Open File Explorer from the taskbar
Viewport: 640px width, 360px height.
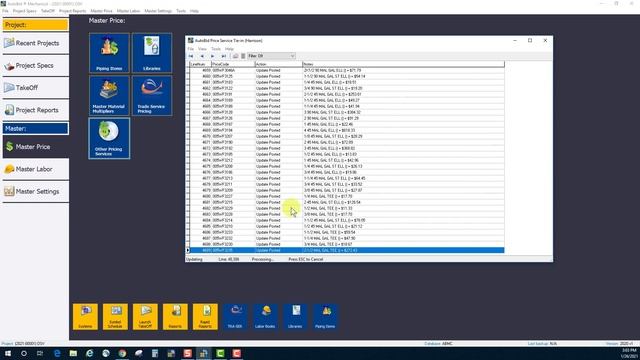[x=73, y=353]
